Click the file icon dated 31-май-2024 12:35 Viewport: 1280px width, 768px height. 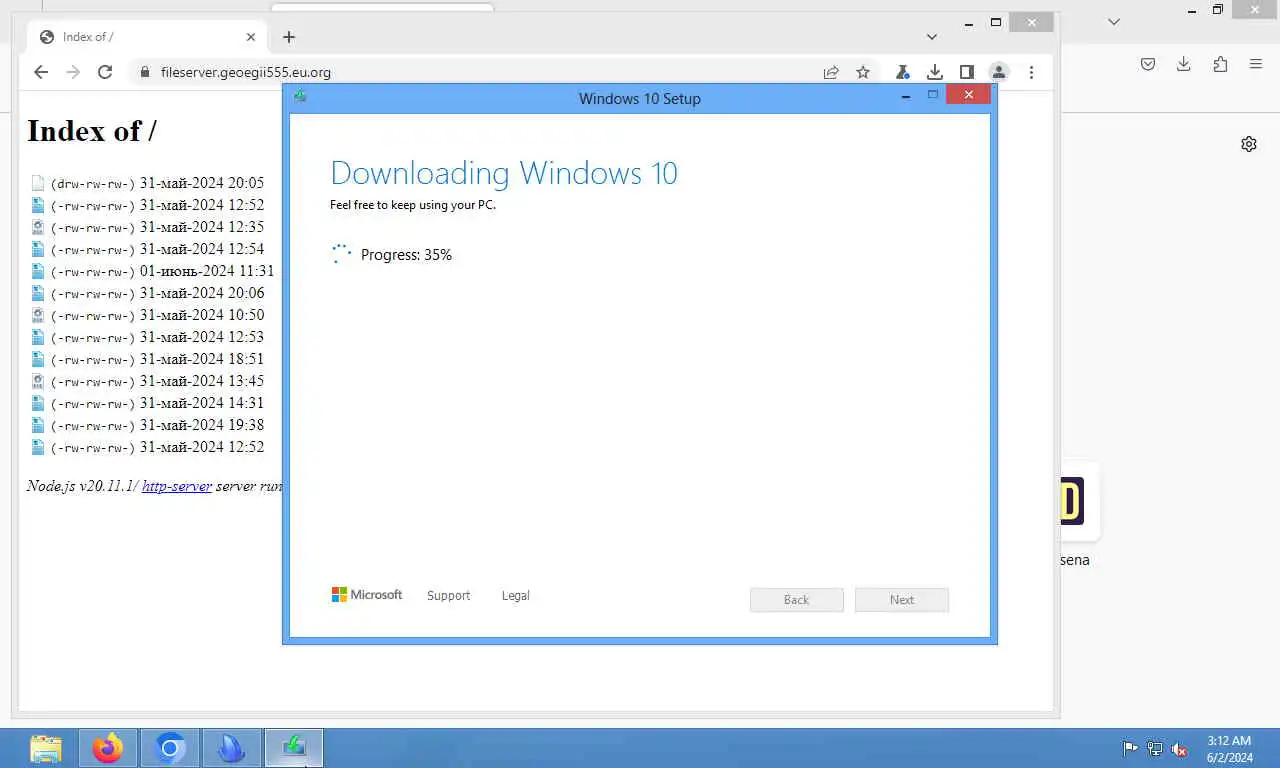coord(38,227)
